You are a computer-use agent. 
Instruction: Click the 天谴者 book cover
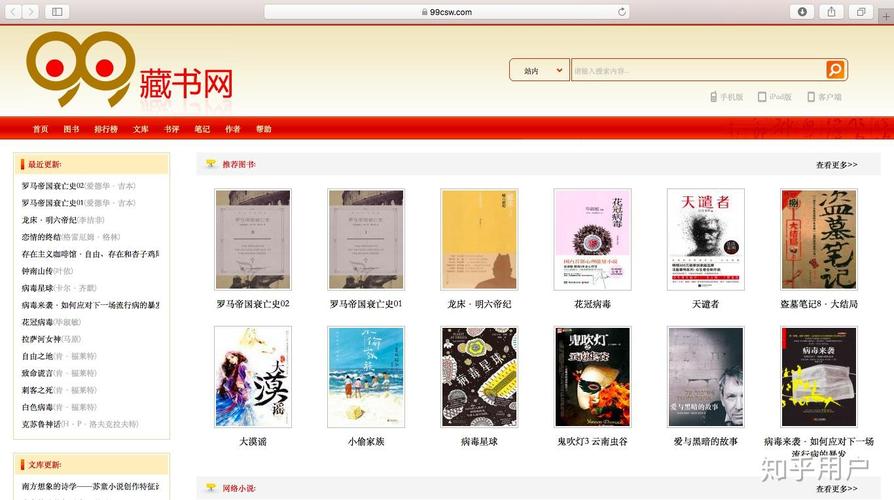click(x=705, y=239)
